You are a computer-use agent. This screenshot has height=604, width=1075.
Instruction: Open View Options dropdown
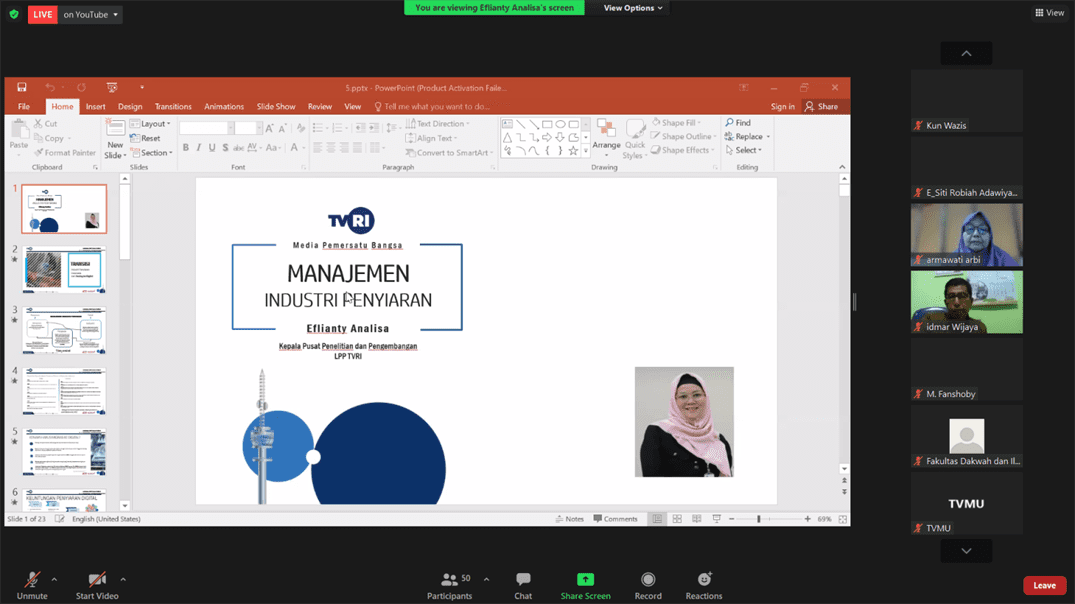tap(633, 8)
